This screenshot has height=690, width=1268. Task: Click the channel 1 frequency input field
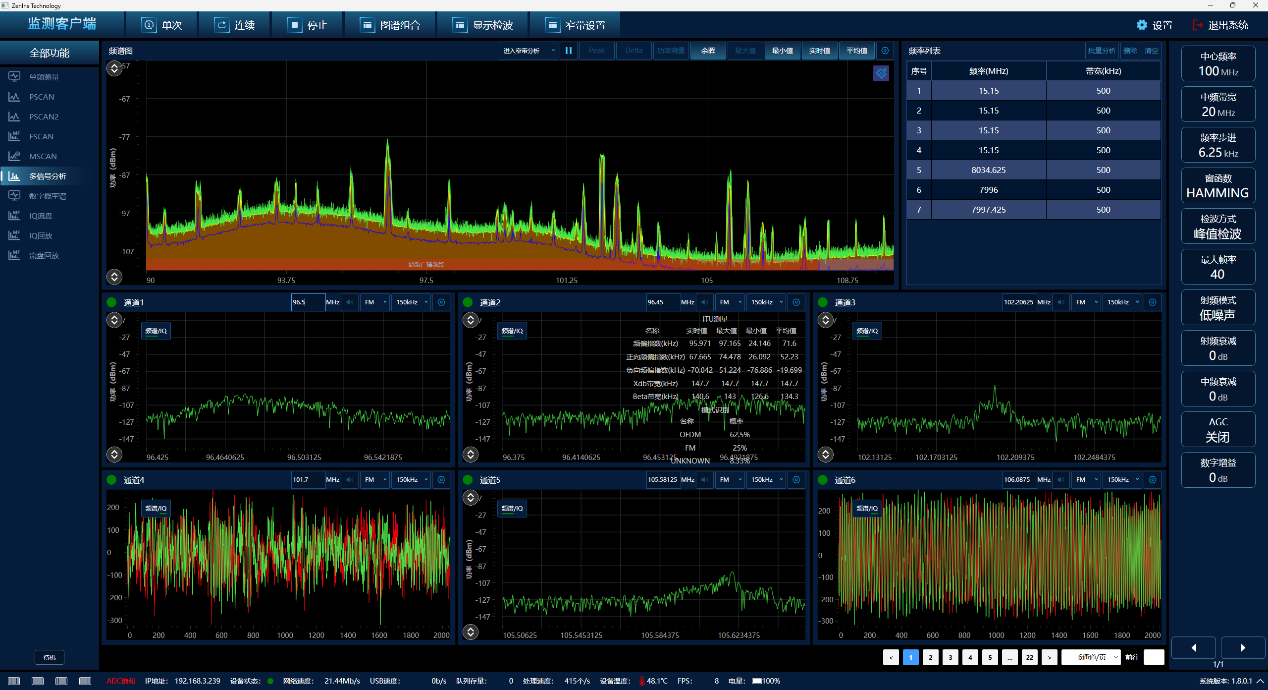click(x=308, y=301)
